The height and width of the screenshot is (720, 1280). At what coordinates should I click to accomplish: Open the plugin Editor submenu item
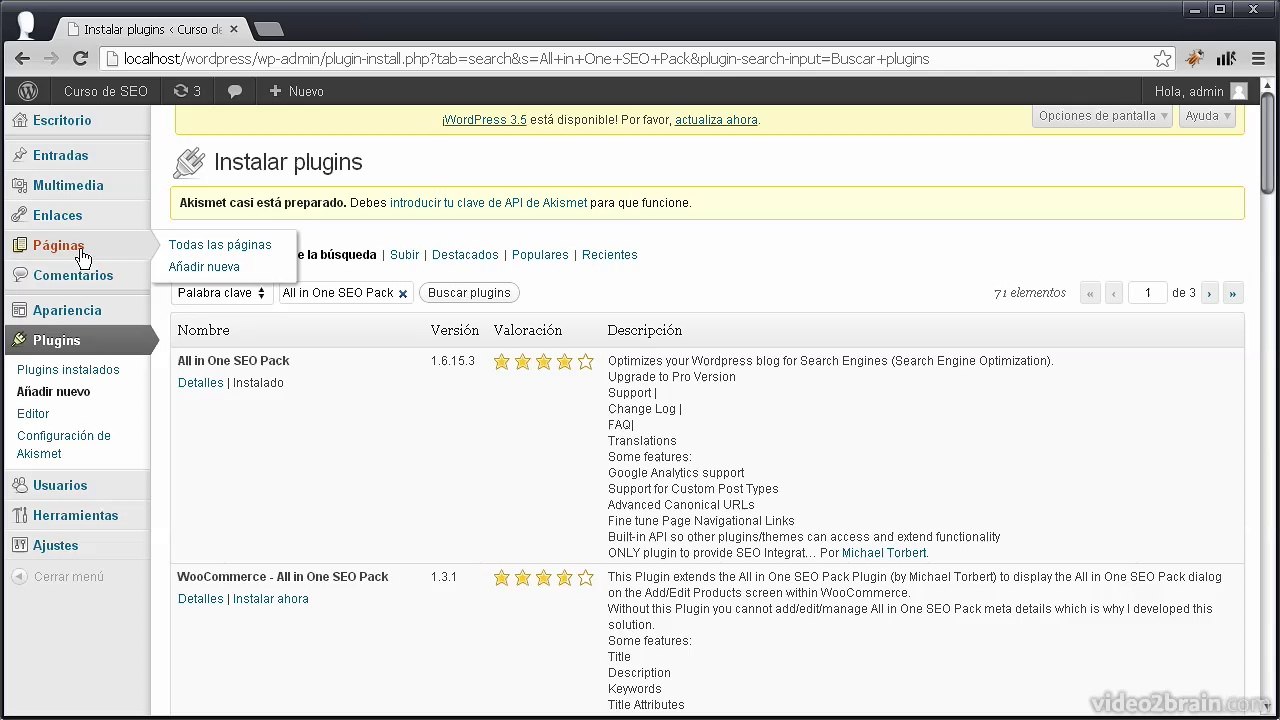[x=33, y=414]
